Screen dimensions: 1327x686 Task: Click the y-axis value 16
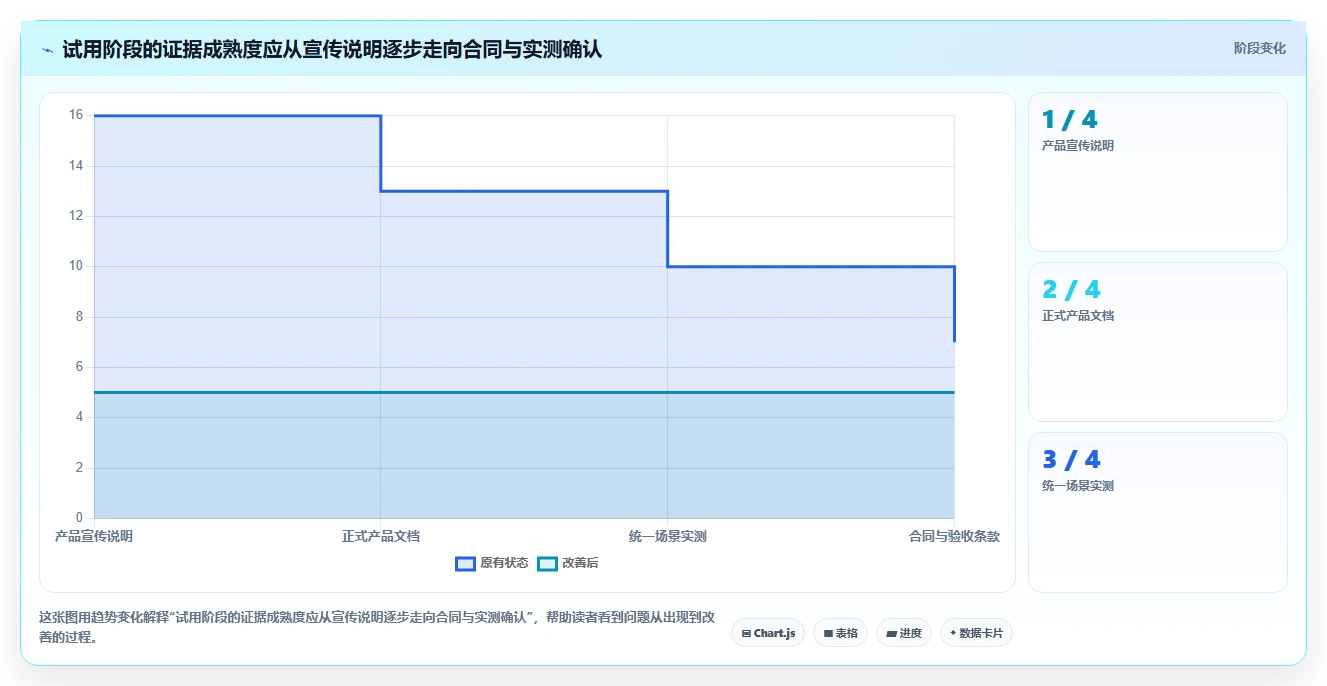coord(76,115)
